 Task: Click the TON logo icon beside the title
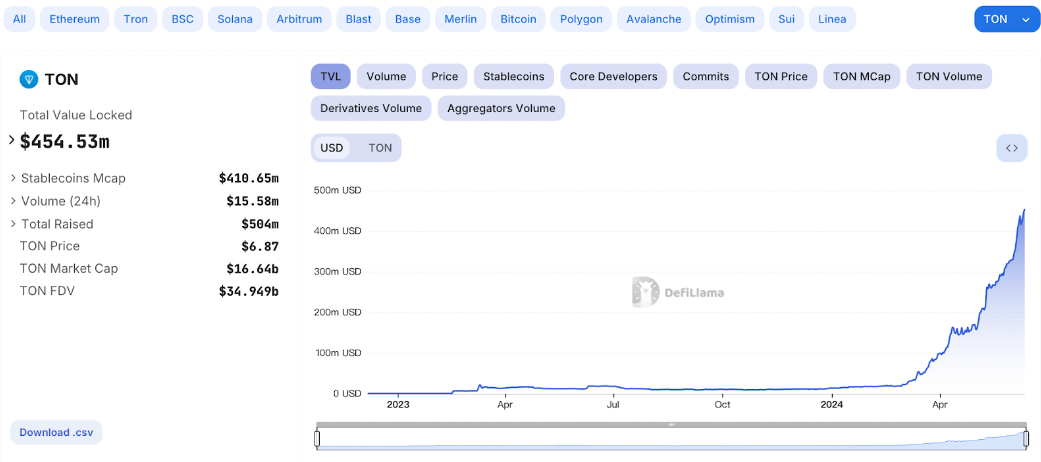(29, 80)
